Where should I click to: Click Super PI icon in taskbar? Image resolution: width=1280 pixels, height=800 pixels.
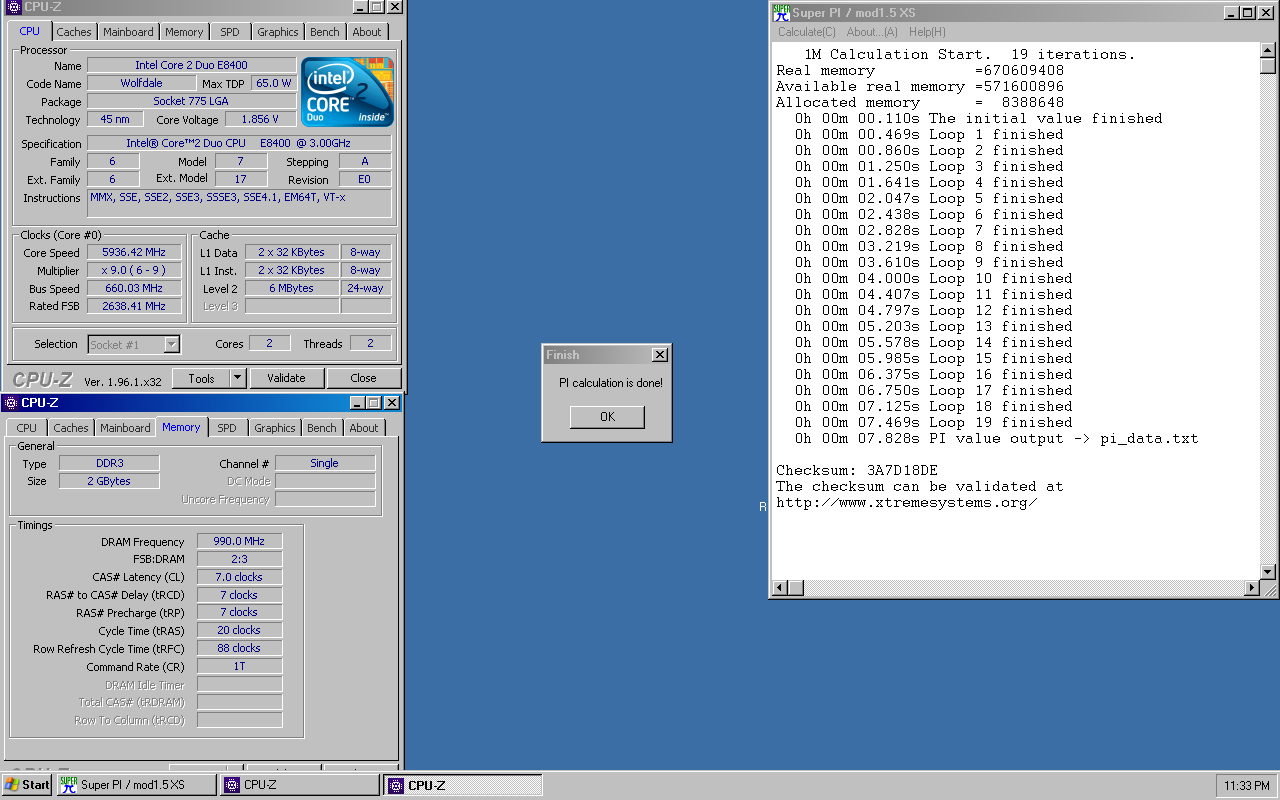(x=68, y=785)
